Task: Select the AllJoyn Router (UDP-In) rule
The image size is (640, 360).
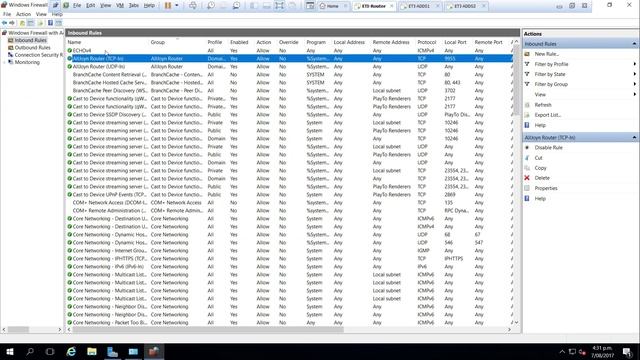Action: tap(290, 67)
